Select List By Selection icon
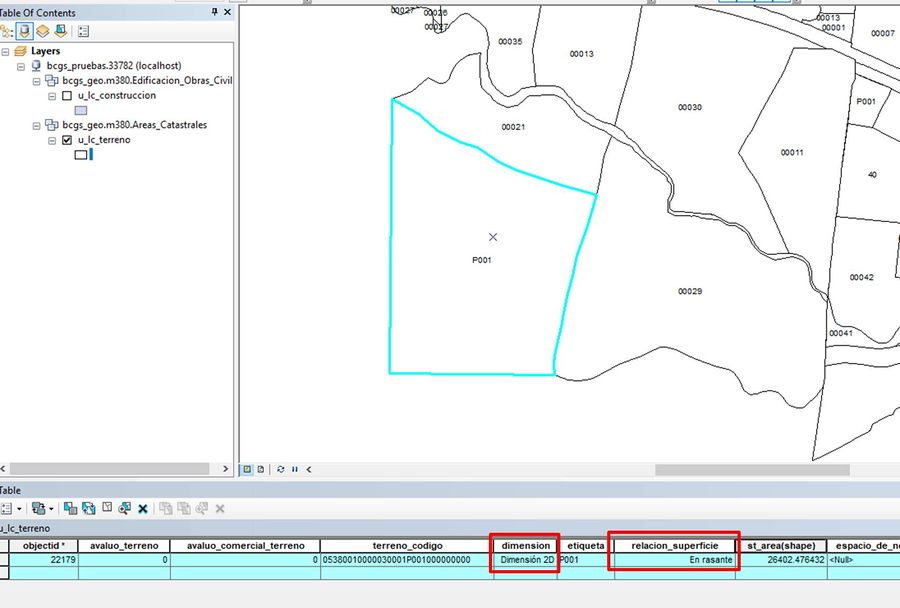The image size is (900, 608). [60, 31]
